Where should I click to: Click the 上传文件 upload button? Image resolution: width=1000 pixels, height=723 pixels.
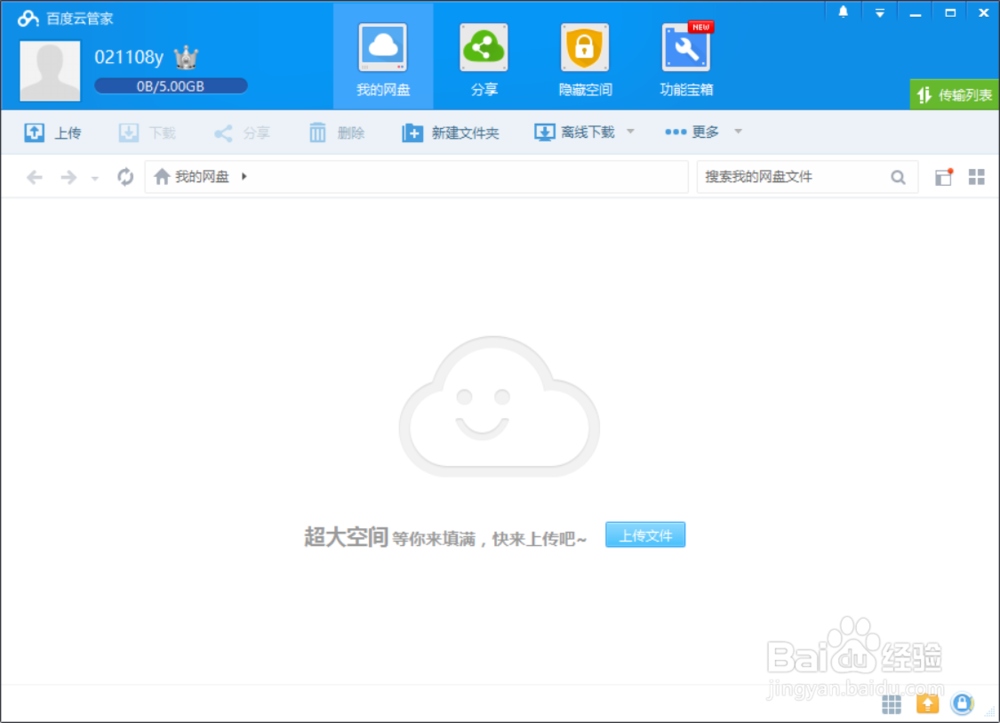pyautogui.click(x=645, y=535)
